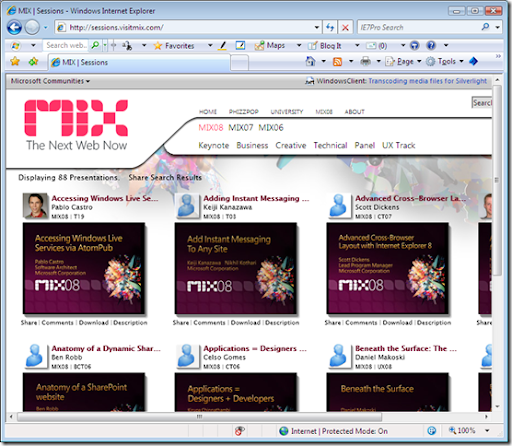This screenshot has height=446, width=512.
Task: Click the Blog It toolbar button
Action: click(x=325, y=46)
